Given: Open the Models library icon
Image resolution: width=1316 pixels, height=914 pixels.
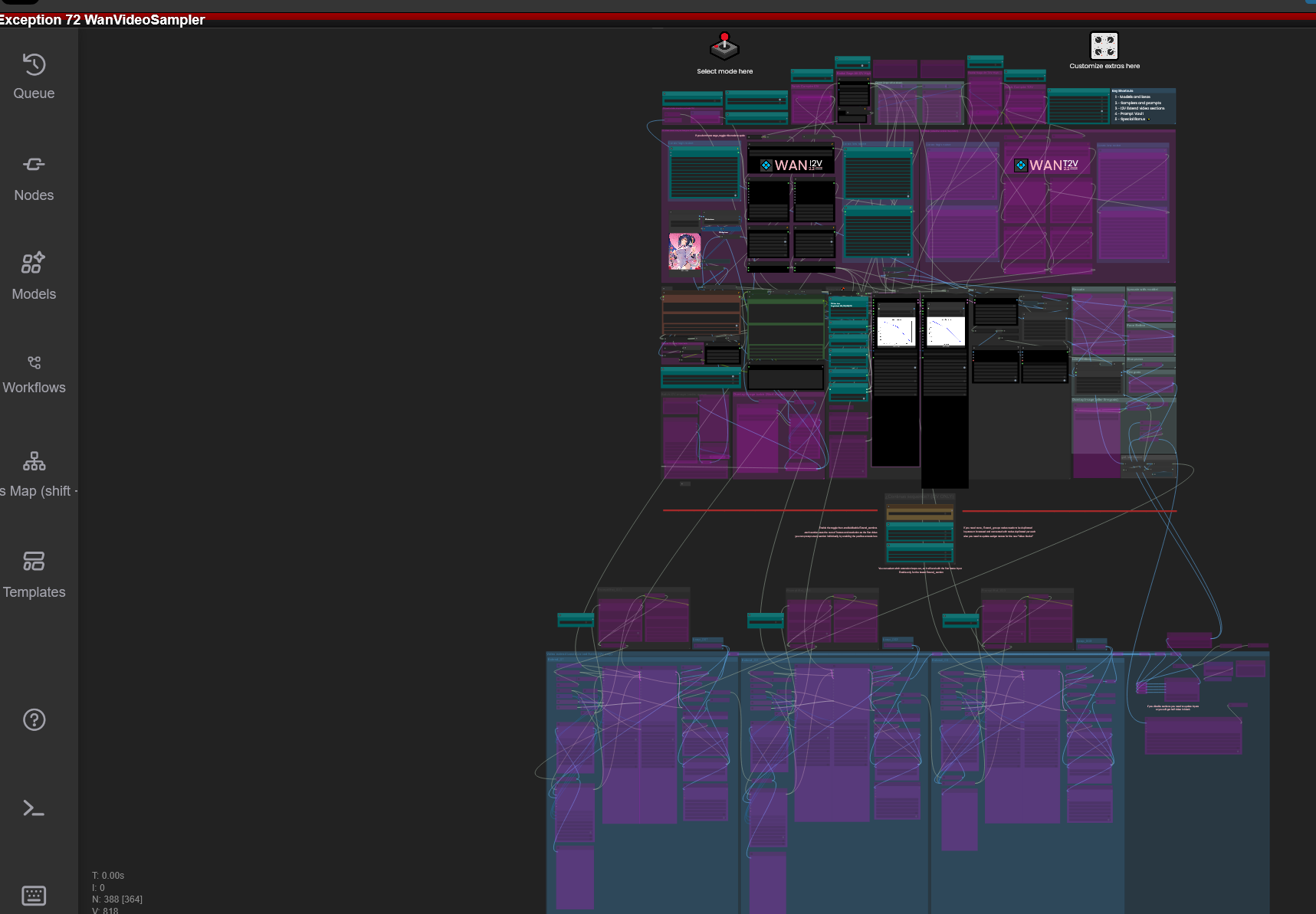Looking at the screenshot, I should pyautogui.click(x=34, y=277).
